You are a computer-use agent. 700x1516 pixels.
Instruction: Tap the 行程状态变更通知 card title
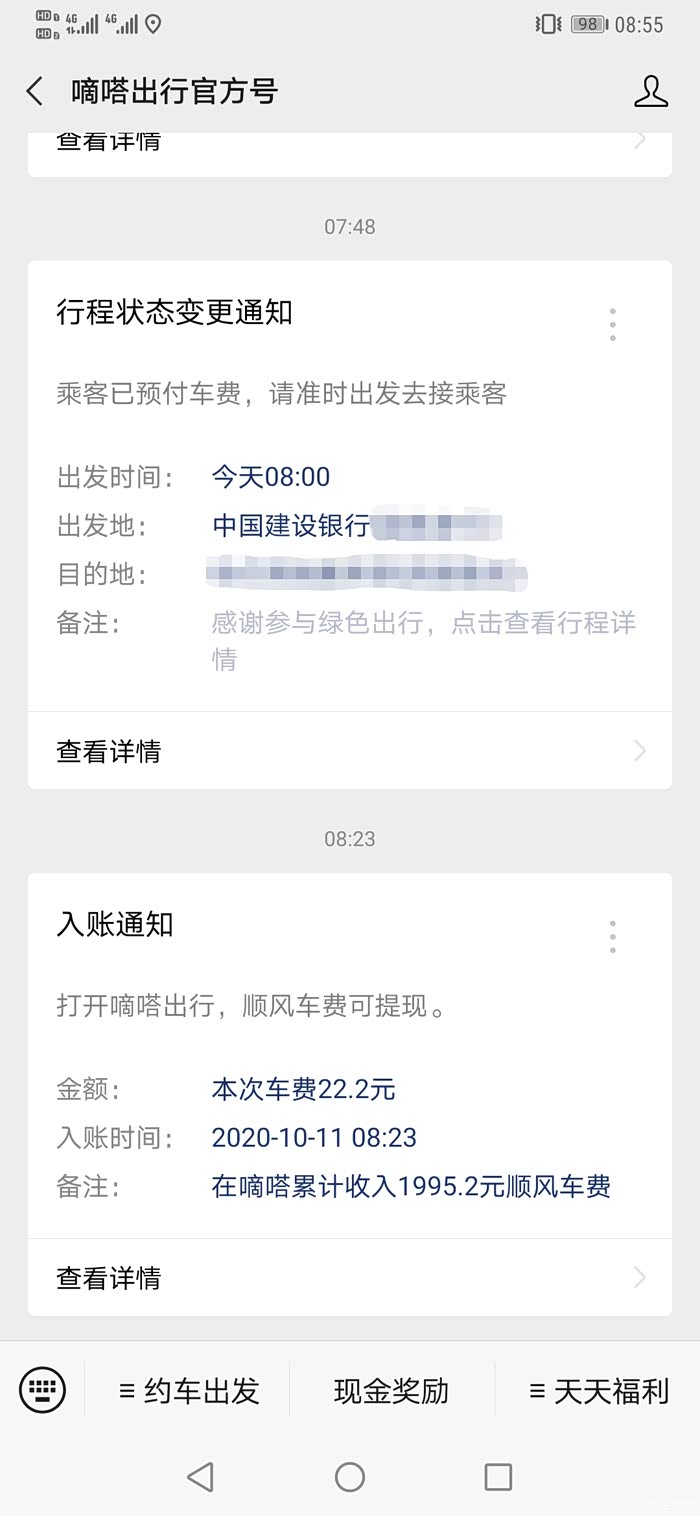pyautogui.click(x=175, y=313)
